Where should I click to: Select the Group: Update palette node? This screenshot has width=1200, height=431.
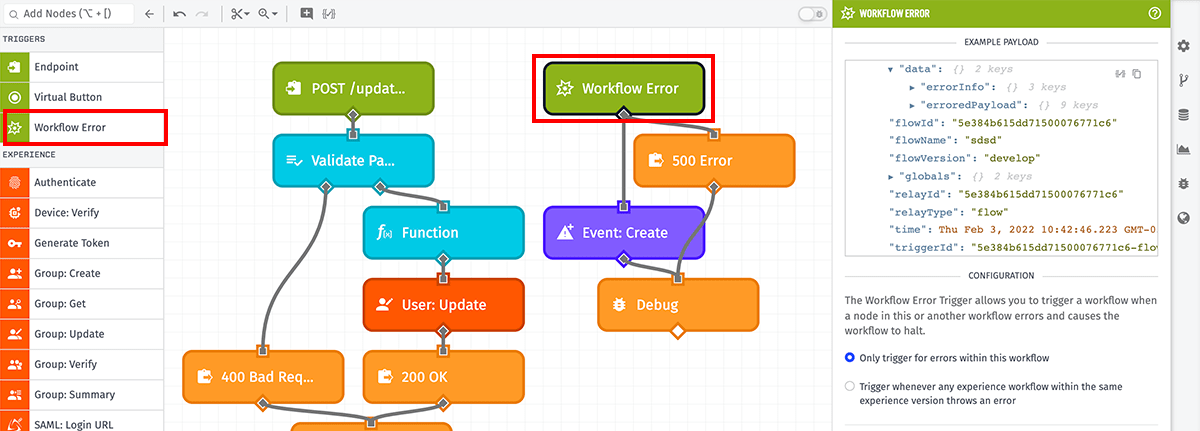(x=82, y=334)
